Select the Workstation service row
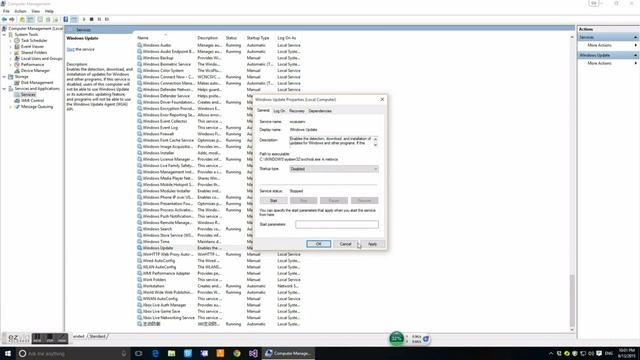This screenshot has height=360, width=640. pos(219,286)
